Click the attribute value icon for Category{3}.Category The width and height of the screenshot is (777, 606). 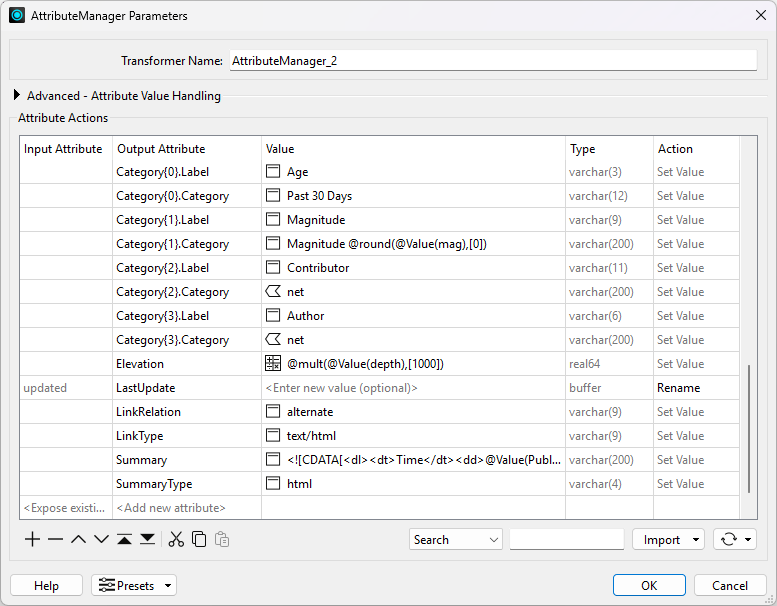273,339
